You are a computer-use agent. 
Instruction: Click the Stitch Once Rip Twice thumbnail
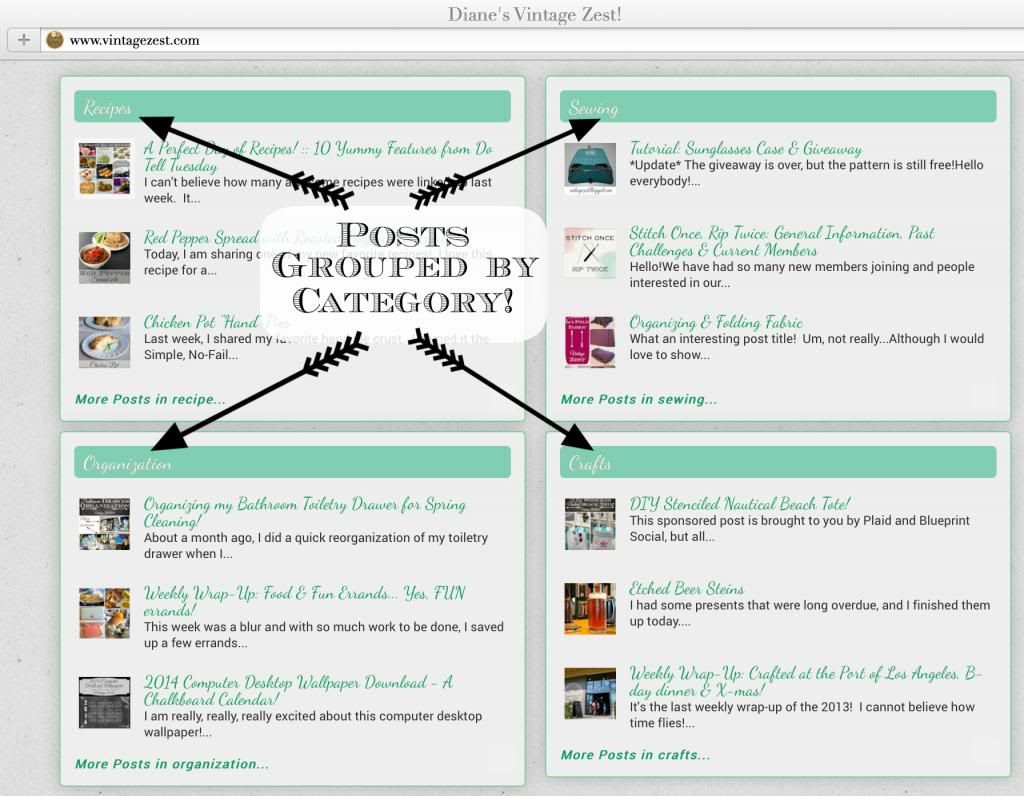point(590,253)
